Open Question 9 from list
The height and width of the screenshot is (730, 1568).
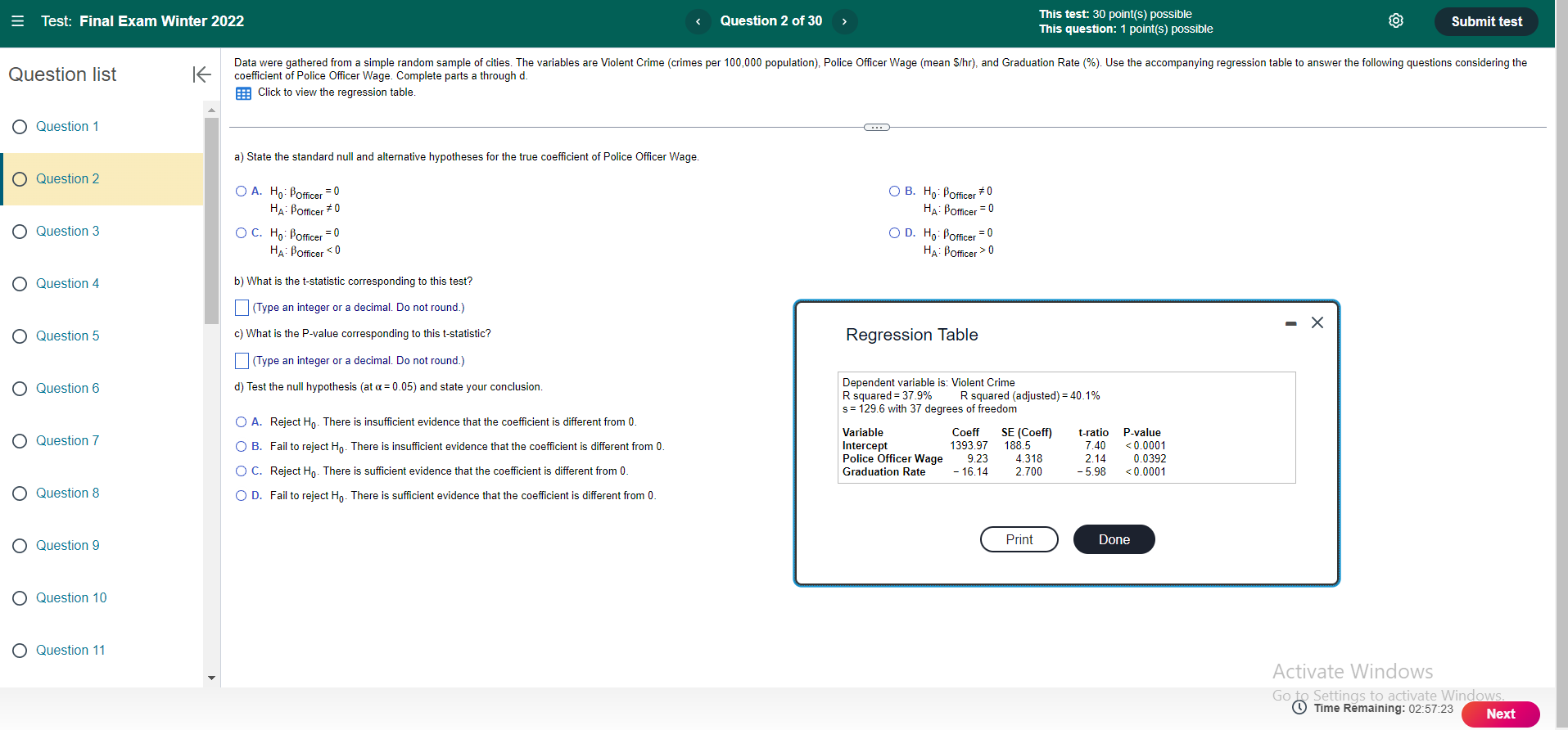(x=67, y=546)
